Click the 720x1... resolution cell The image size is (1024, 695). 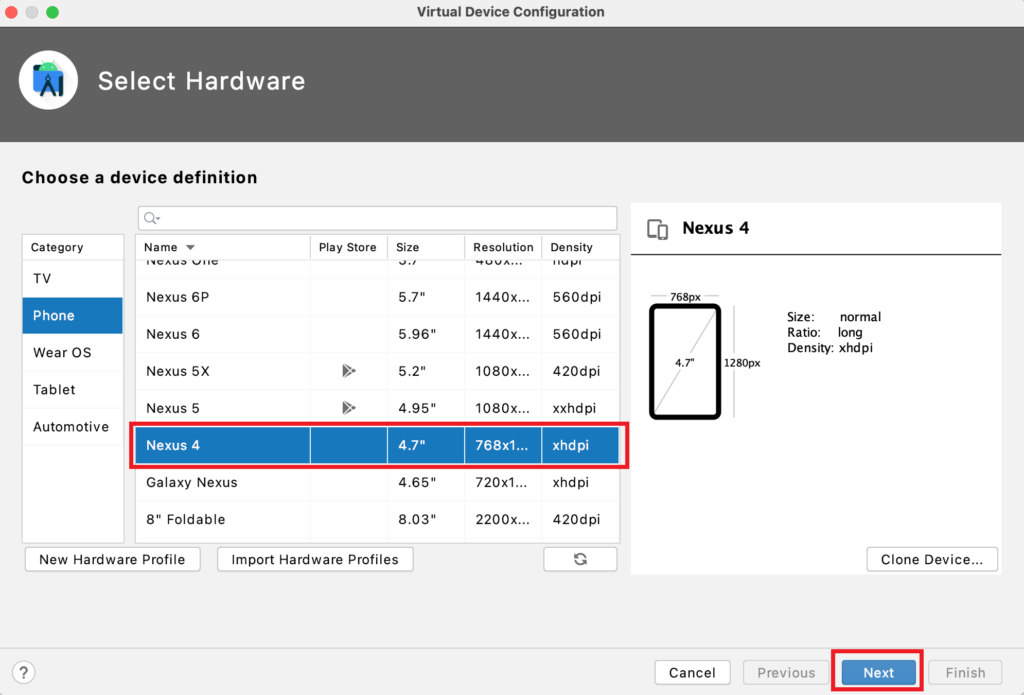[x=501, y=483]
